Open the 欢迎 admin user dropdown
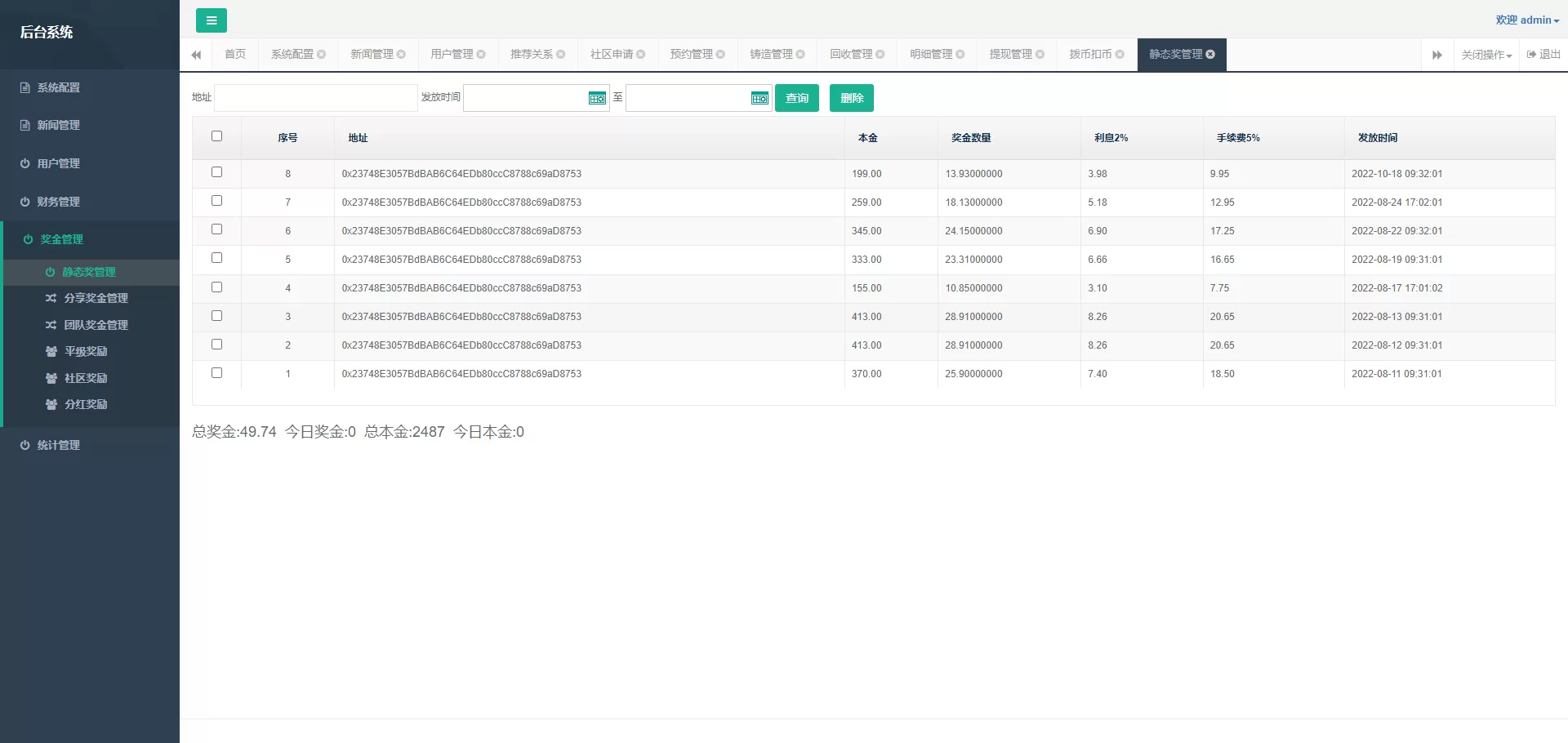Screen dimensions: 1568x743 tap(1526, 20)
